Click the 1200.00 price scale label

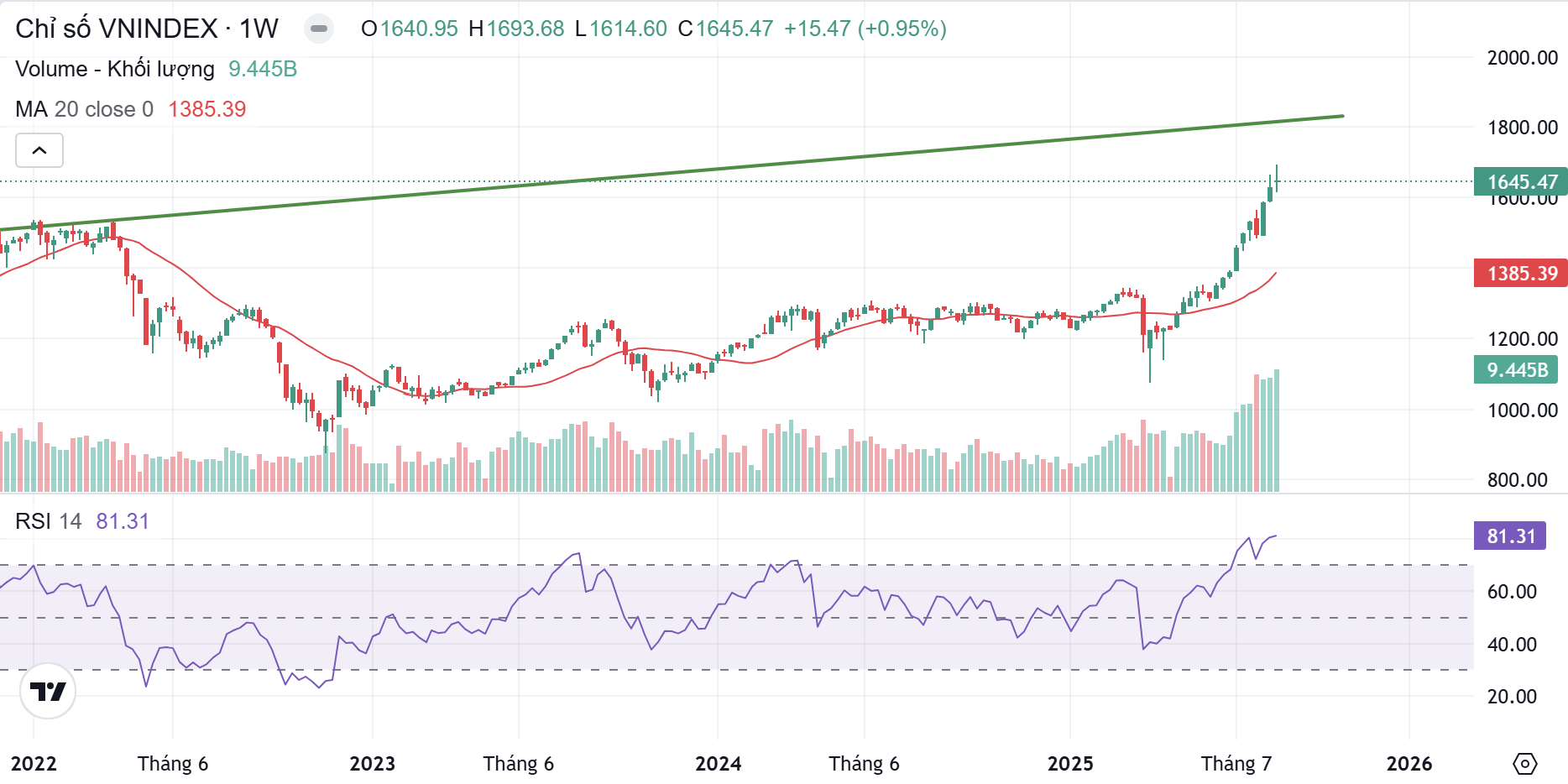click(x=1522, y=339)
